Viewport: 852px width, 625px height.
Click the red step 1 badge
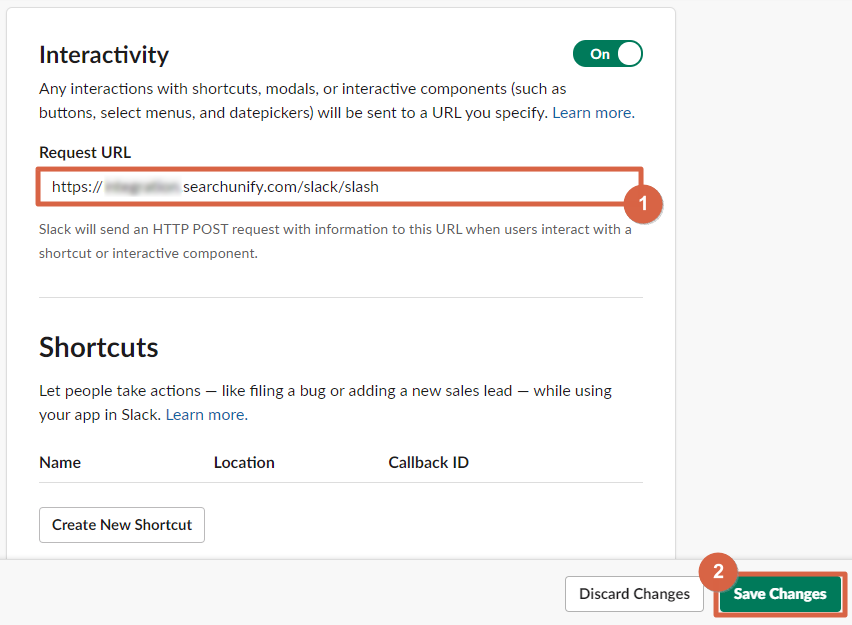[x=643, y=202]
